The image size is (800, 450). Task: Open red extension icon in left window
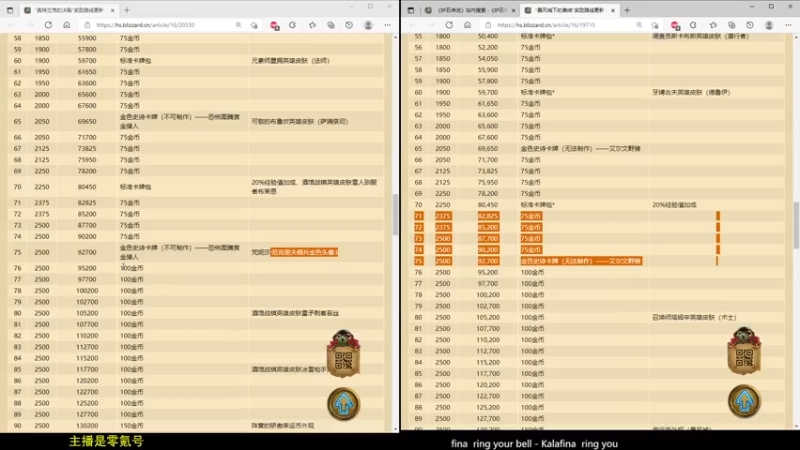pyautogui.click(x=274, y=26)
